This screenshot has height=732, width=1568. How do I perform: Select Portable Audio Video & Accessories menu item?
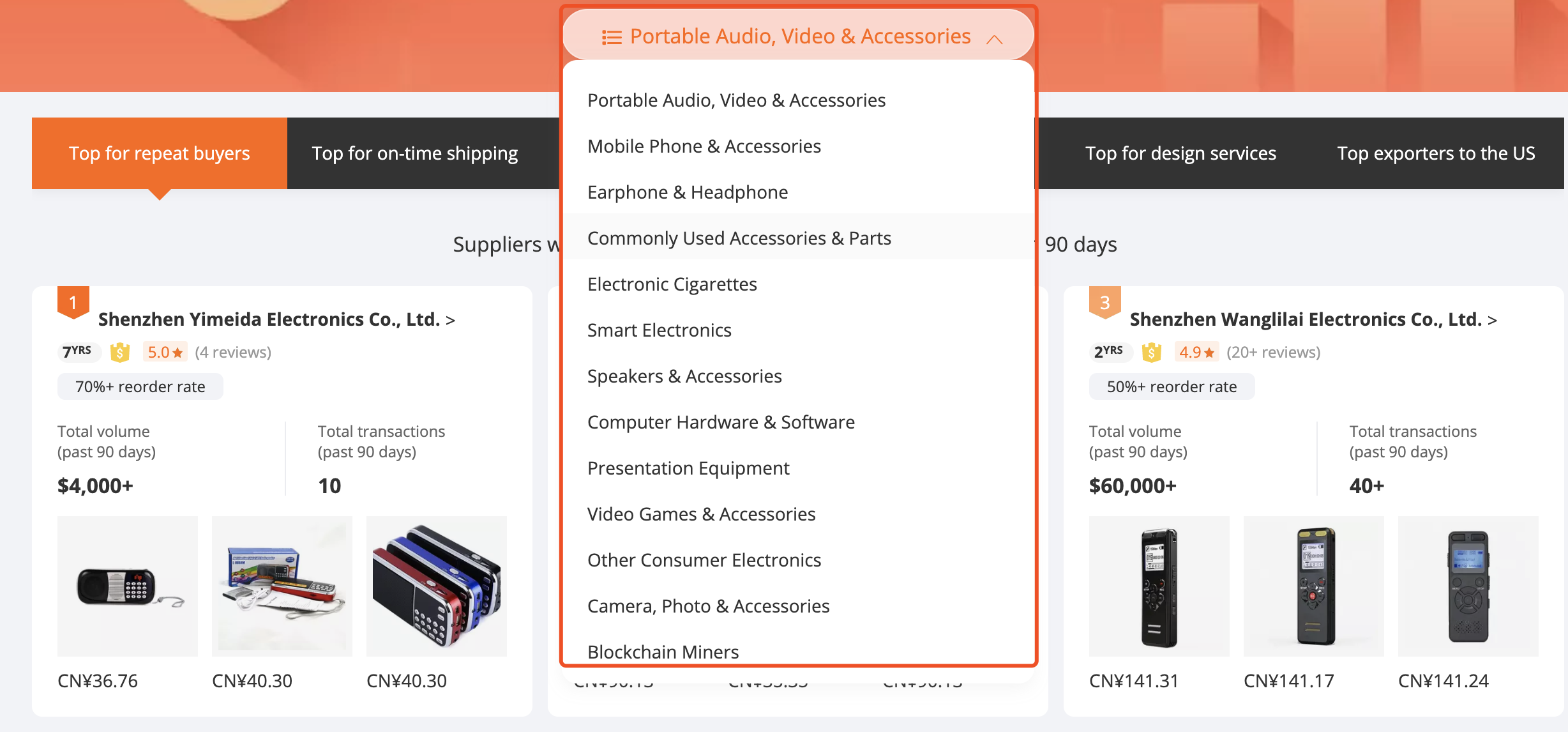736,100
